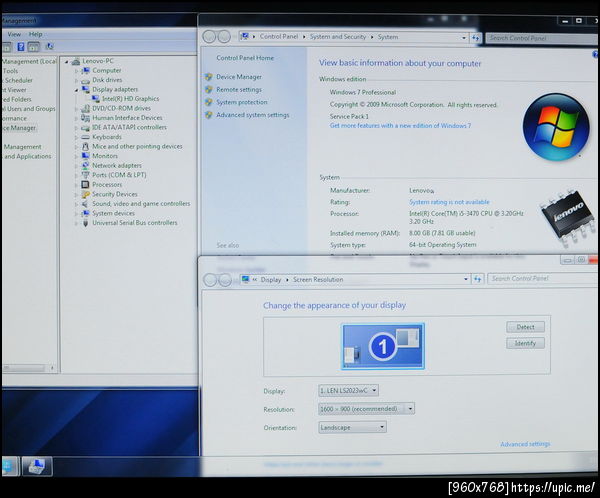Click the Computer Management taskbar icon

click(x=37, y=466)
